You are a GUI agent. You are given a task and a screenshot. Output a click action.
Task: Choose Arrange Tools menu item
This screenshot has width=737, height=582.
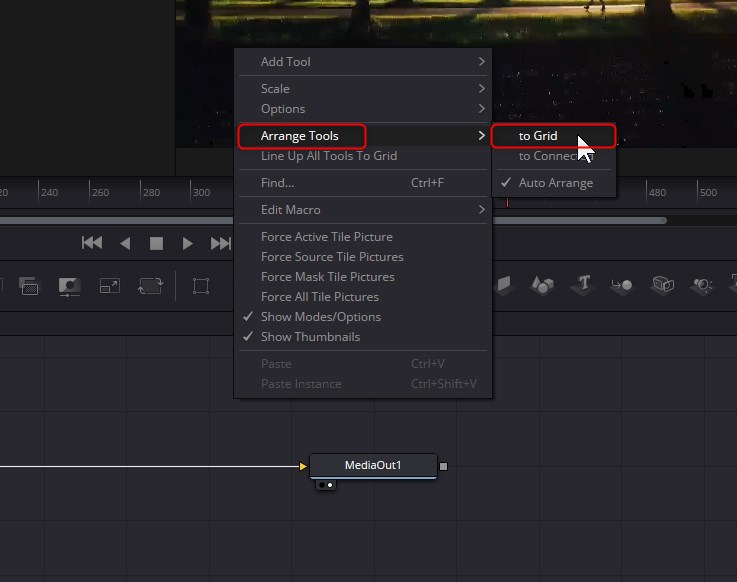pyautogui.click(x=363, y=136)
